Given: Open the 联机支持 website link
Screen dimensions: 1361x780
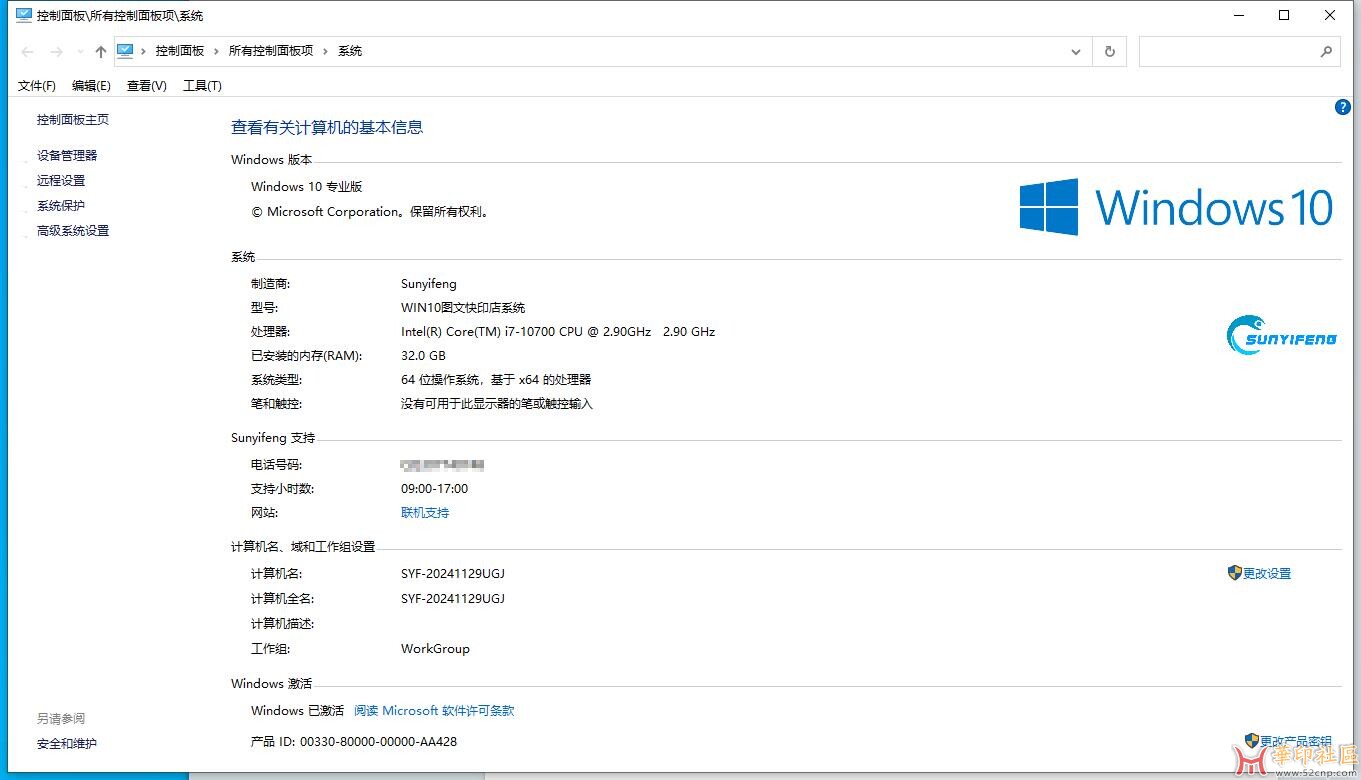Looking at the screenshot, I should tap(425, 513).
